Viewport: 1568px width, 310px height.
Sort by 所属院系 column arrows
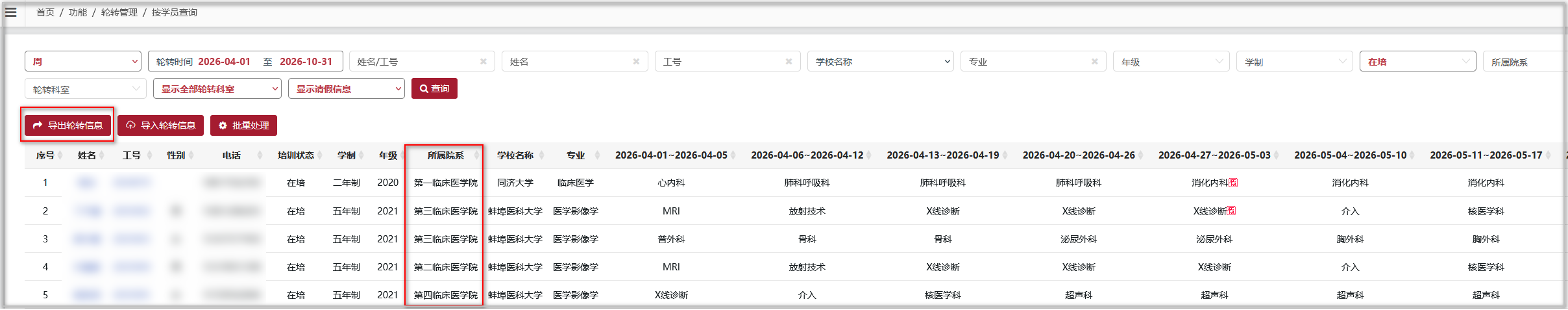[476, 155]
